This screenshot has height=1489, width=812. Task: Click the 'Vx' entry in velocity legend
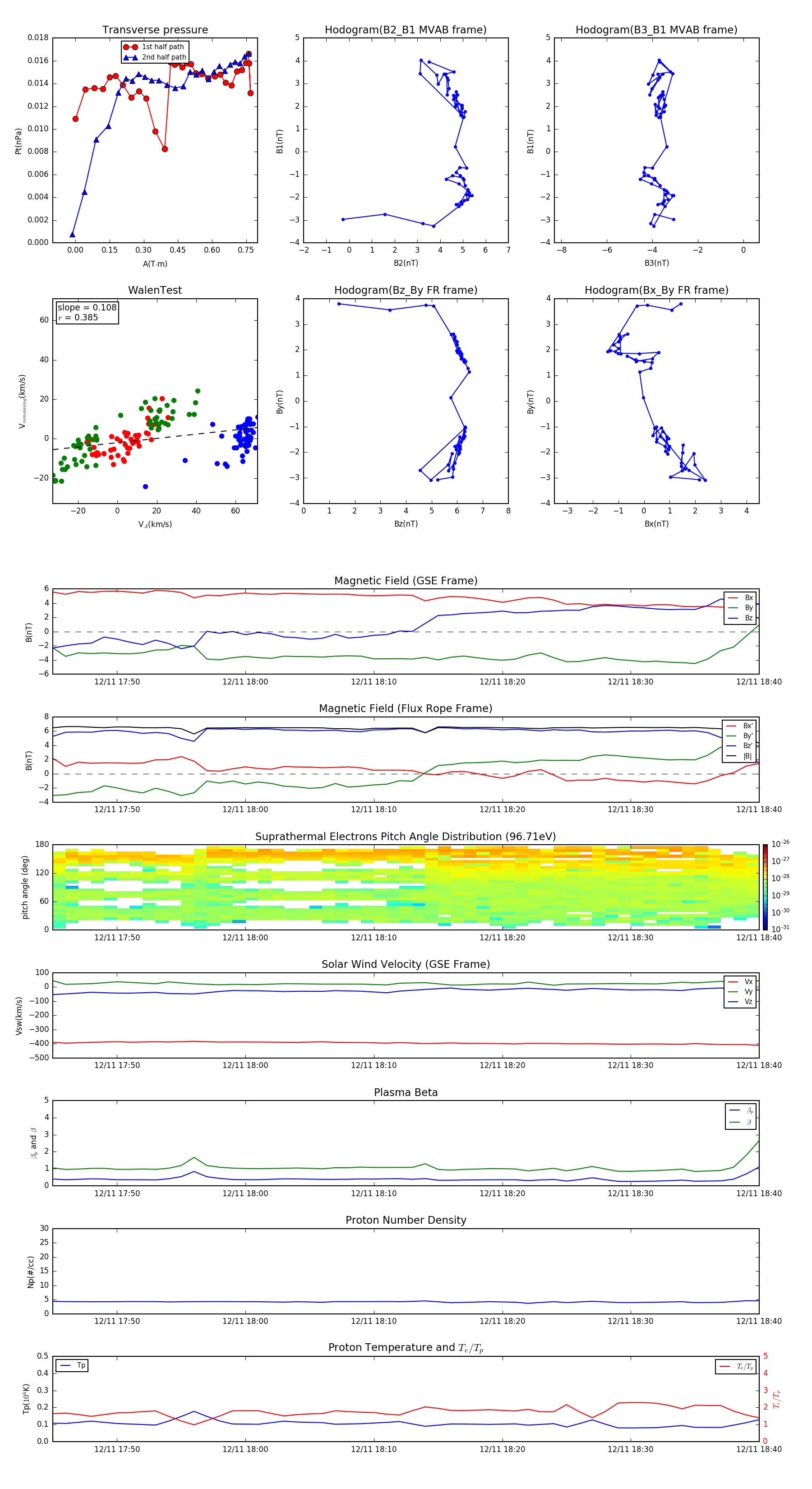click(x=742, y=981)
